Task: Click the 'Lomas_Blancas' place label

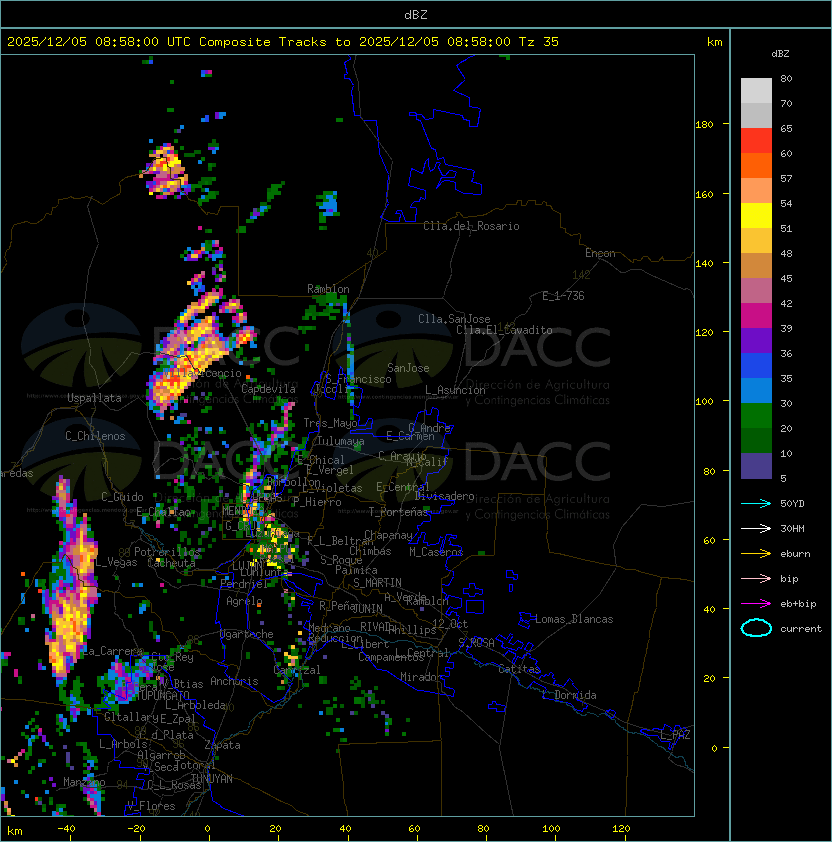Action: tap(574, 619)
